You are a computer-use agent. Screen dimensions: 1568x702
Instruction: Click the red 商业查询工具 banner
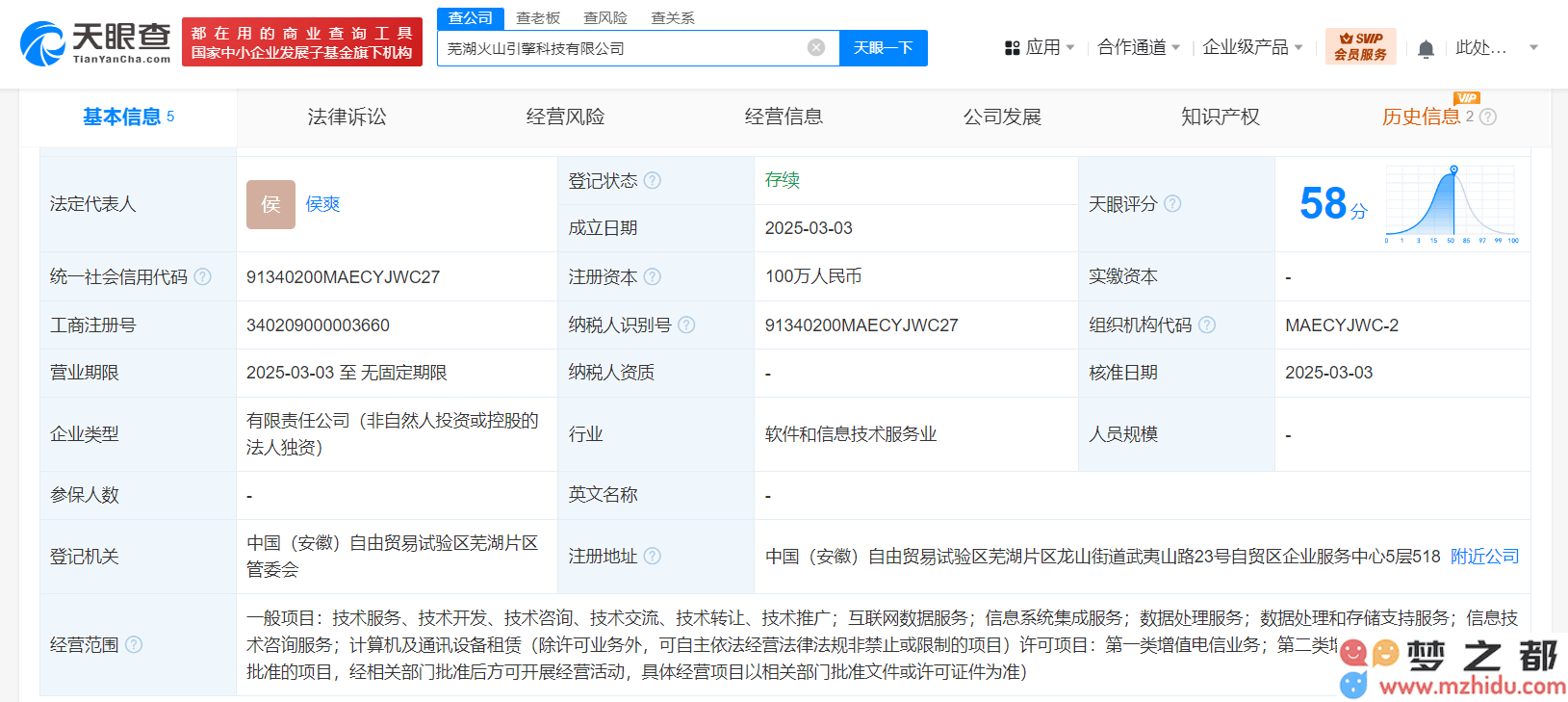302,42
